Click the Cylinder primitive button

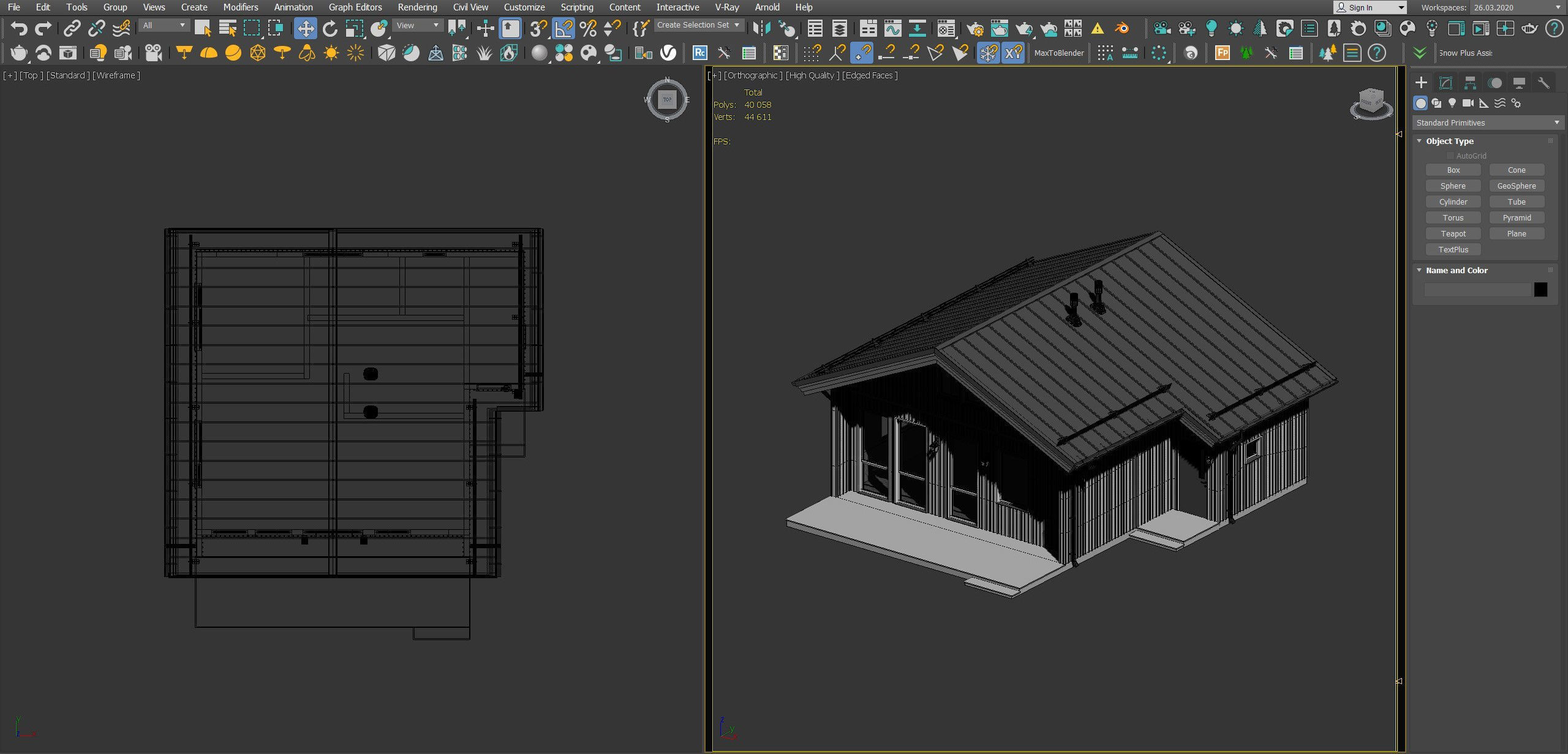[1453, 202]
